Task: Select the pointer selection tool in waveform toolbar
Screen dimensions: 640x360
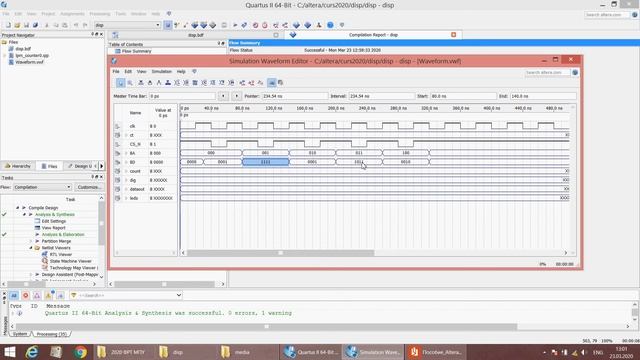Action: click(x=120, y=83)
